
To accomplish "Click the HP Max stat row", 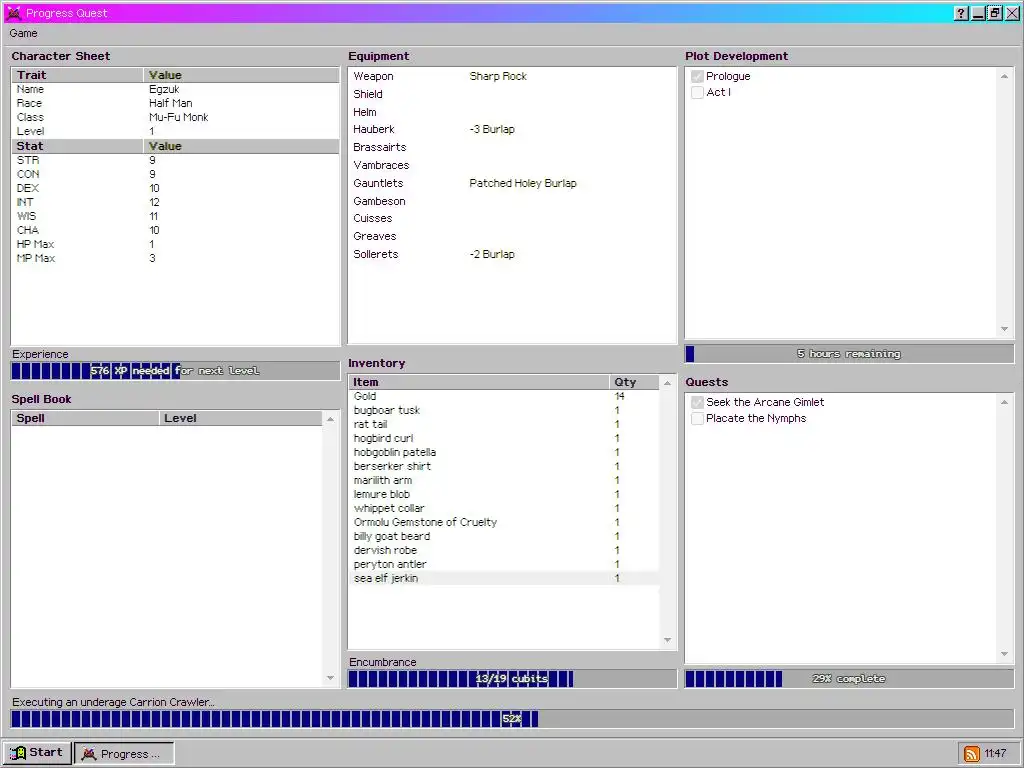I will 175,244.
